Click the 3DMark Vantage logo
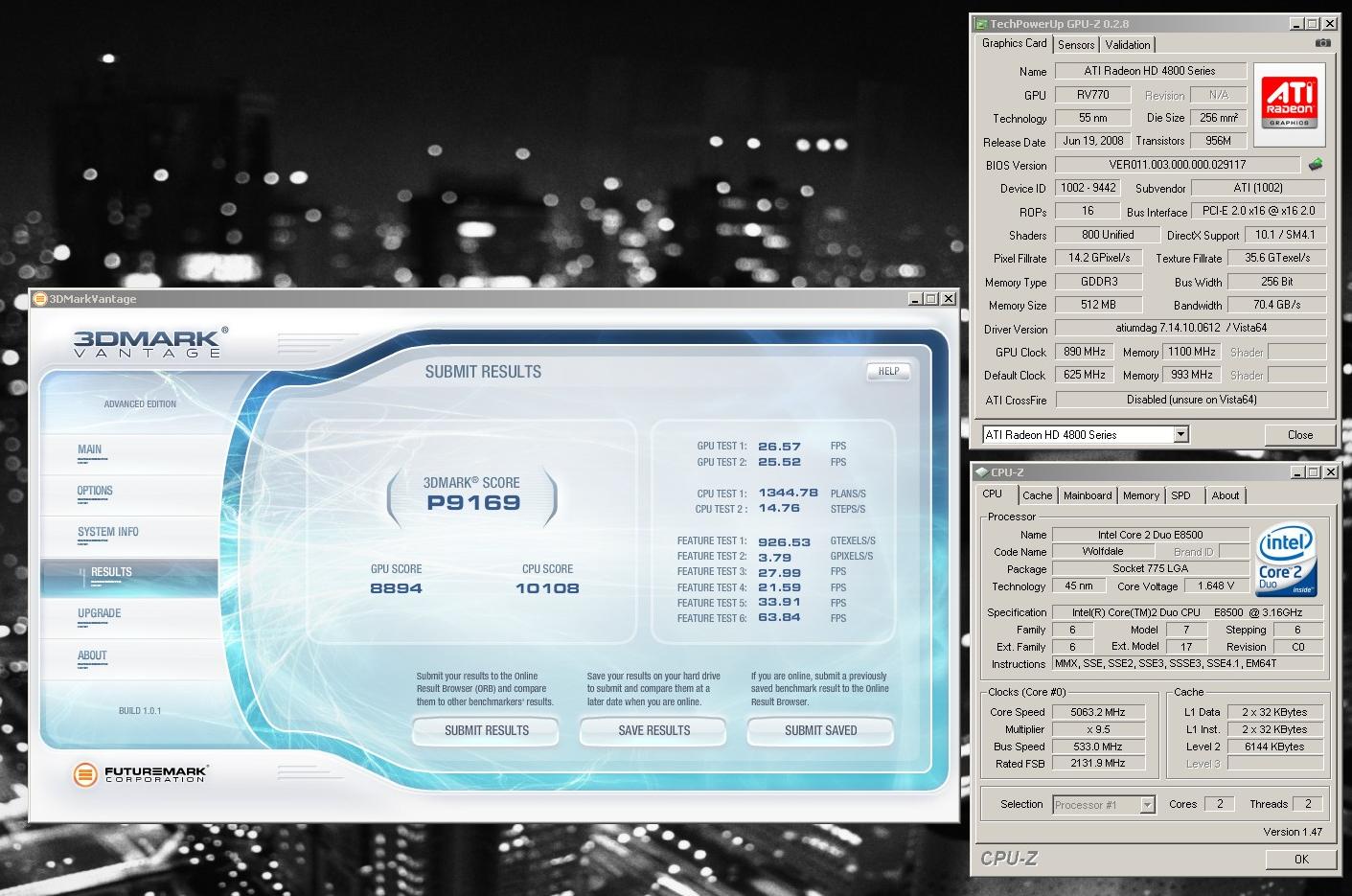Screen dimensions: 1352x896 (151, 342)
